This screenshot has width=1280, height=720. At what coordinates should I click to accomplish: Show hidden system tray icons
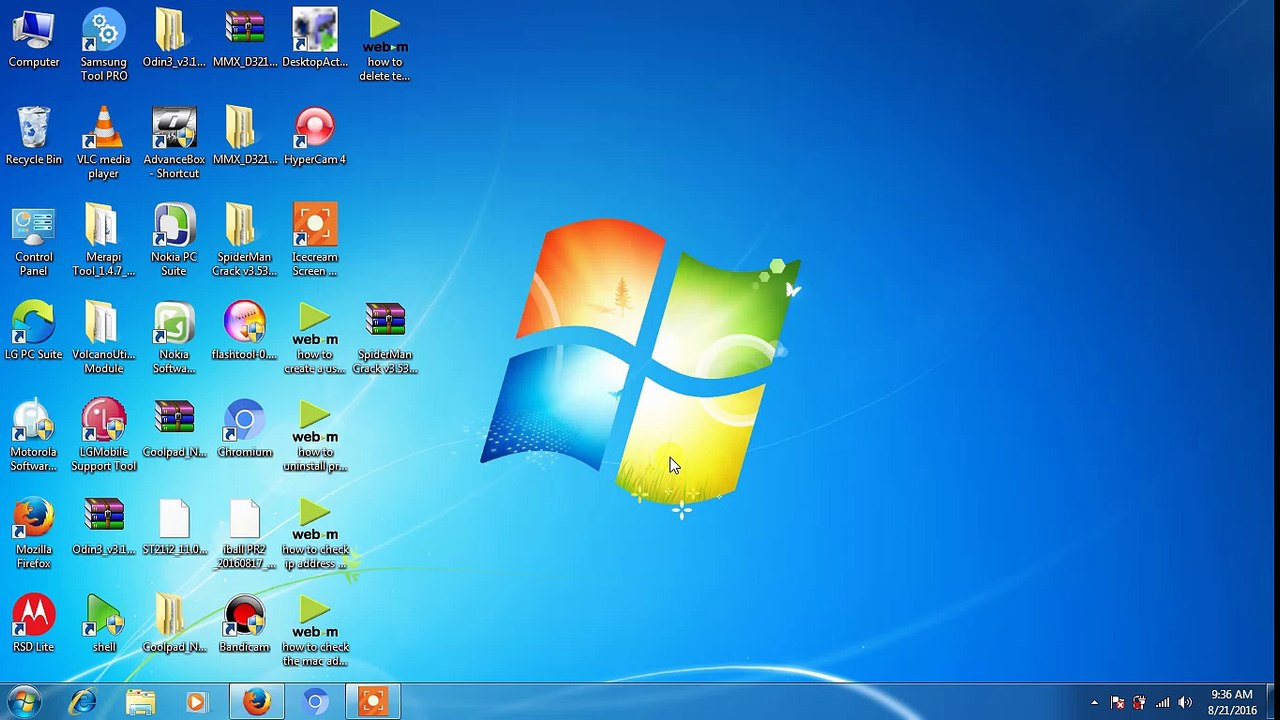click(x=1094, y=703)
